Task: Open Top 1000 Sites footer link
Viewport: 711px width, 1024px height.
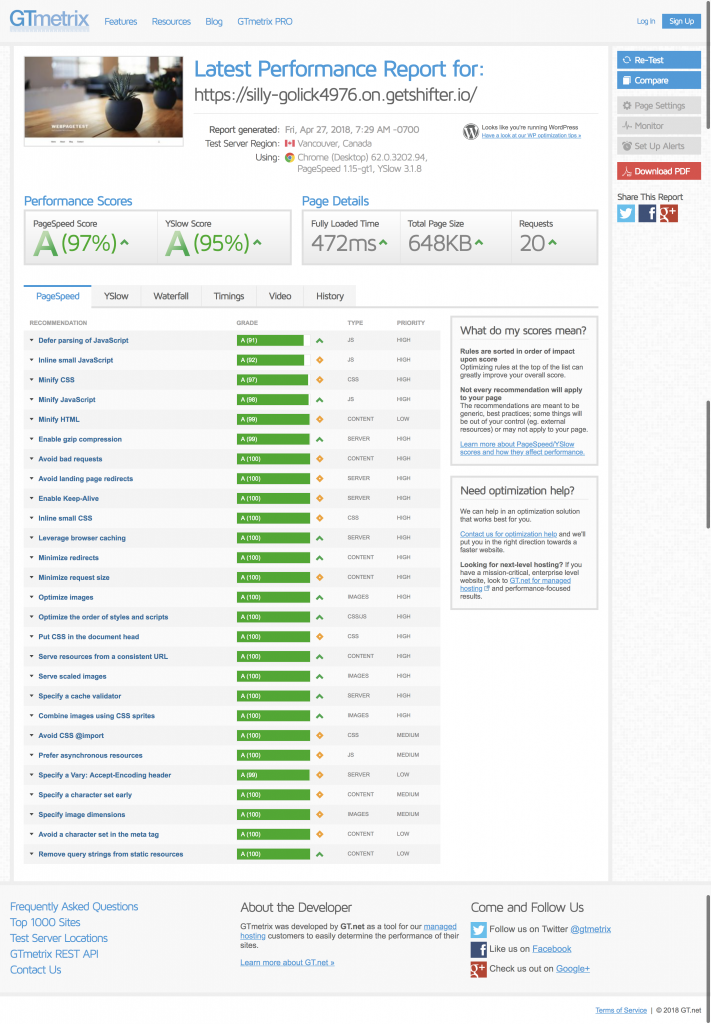Action: 45,922
